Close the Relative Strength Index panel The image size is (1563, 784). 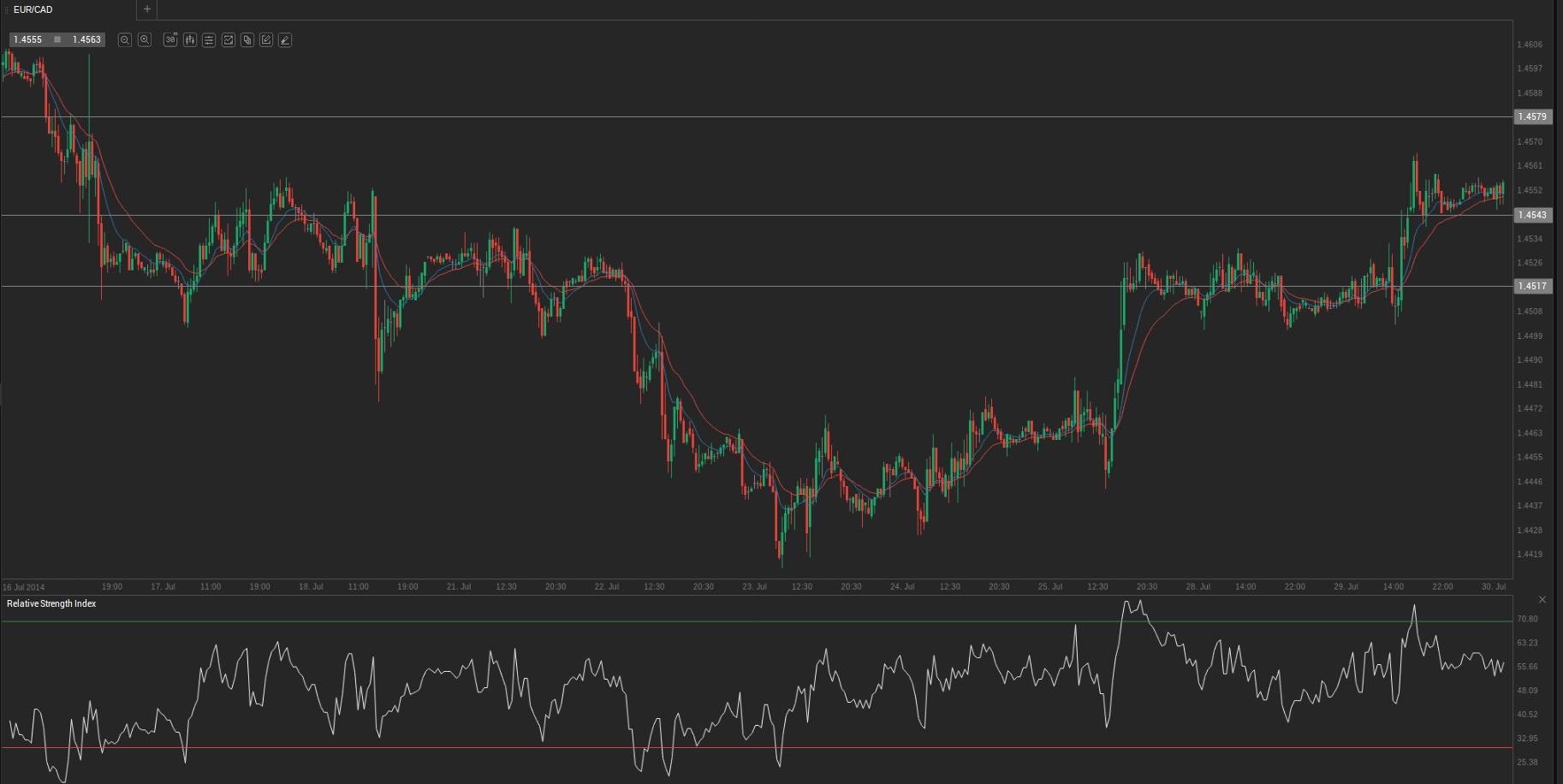click(1542, 600)
